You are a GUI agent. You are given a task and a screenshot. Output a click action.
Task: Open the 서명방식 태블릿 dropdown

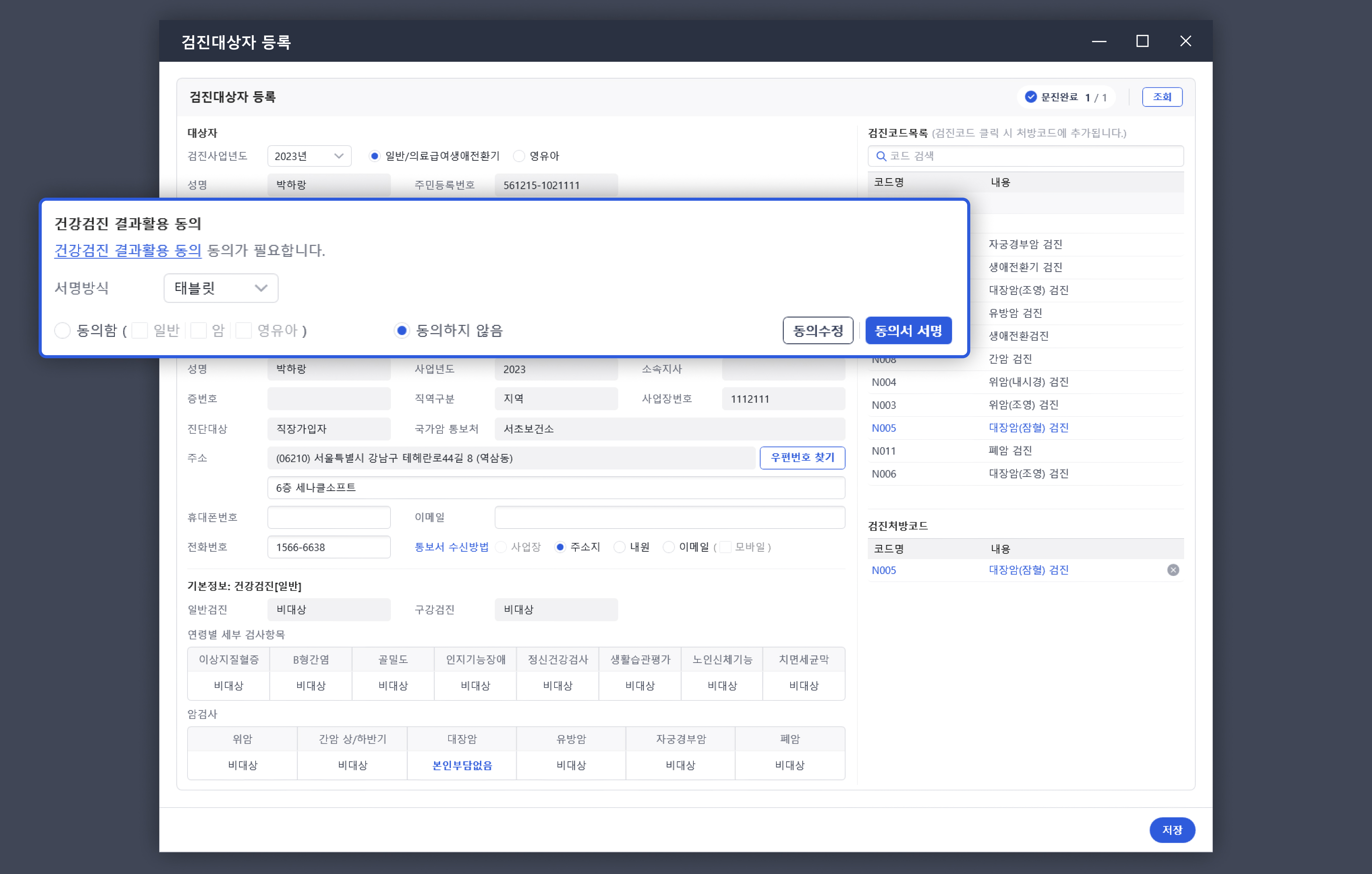(x=220, y=288)
